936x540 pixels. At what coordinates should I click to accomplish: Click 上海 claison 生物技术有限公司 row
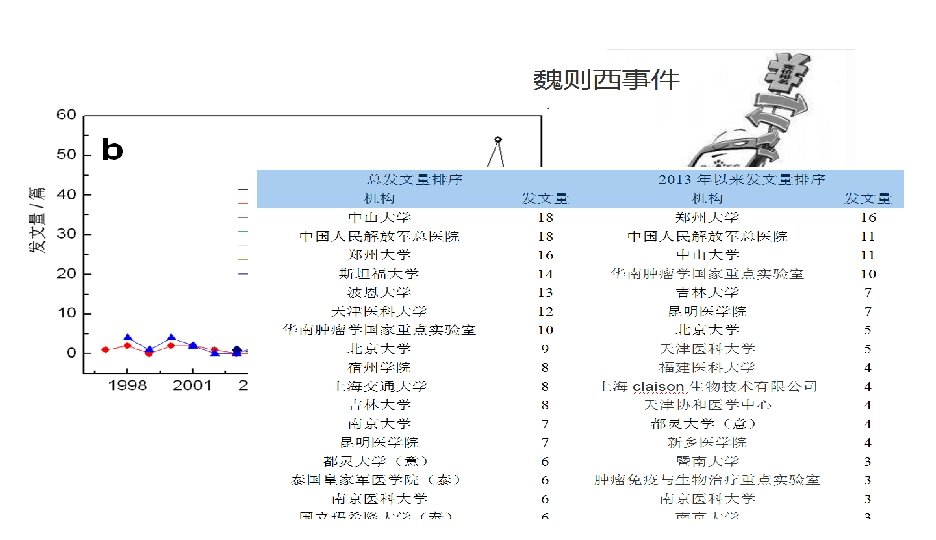click(710, 387)
